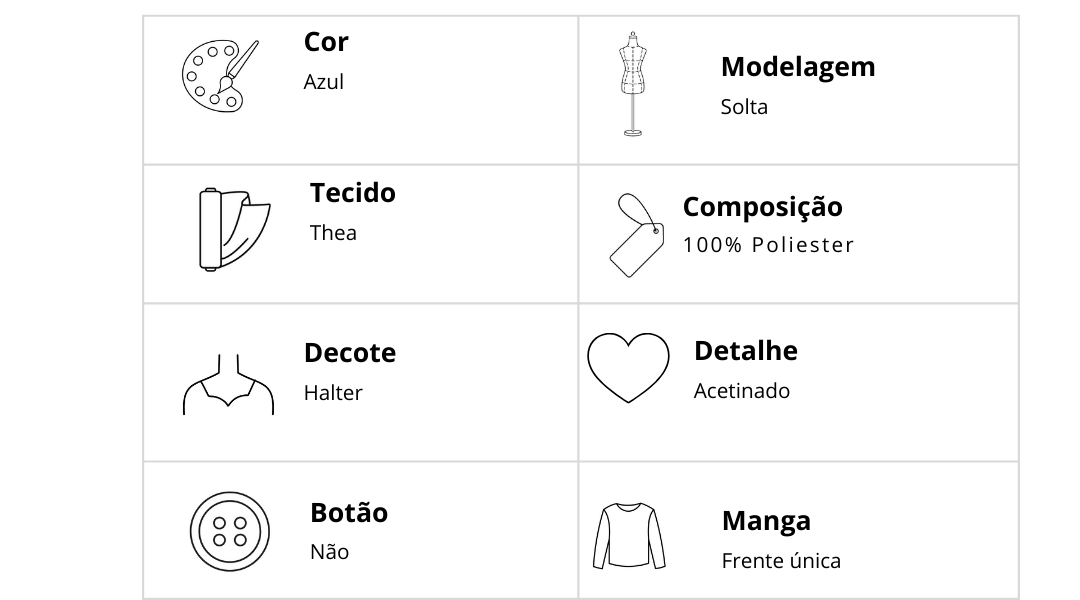This screenshot has height=600, width=1080.
Task: Select the Solta text
Action: pyautogui.click(x=744, y=107)
